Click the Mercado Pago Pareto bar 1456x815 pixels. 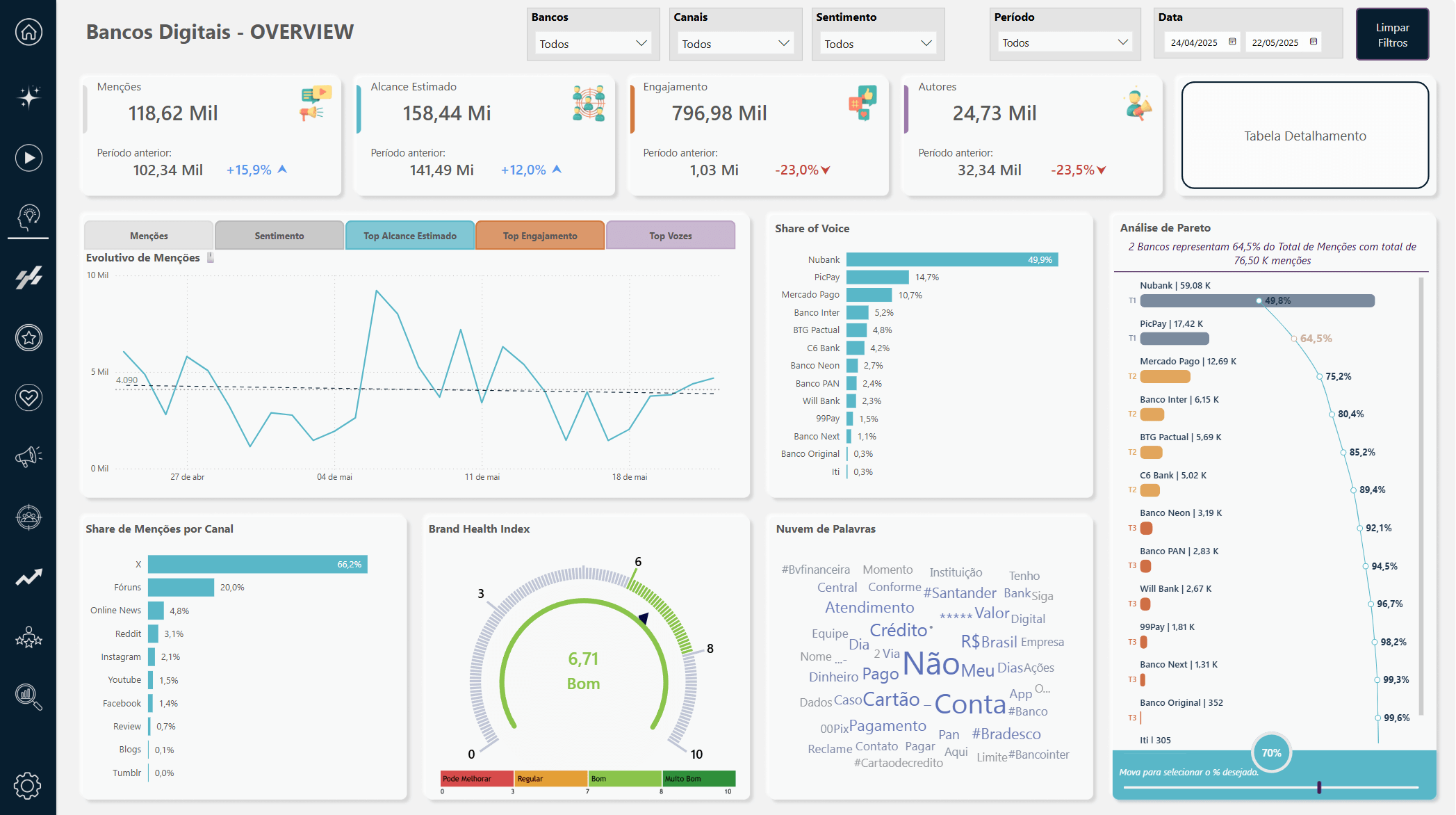pos(1165,376)
